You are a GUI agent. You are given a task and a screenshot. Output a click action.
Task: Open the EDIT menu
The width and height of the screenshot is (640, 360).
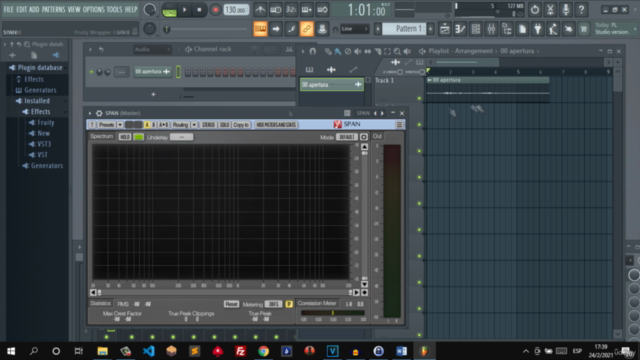pyautogui.click(x=21, y=9)
